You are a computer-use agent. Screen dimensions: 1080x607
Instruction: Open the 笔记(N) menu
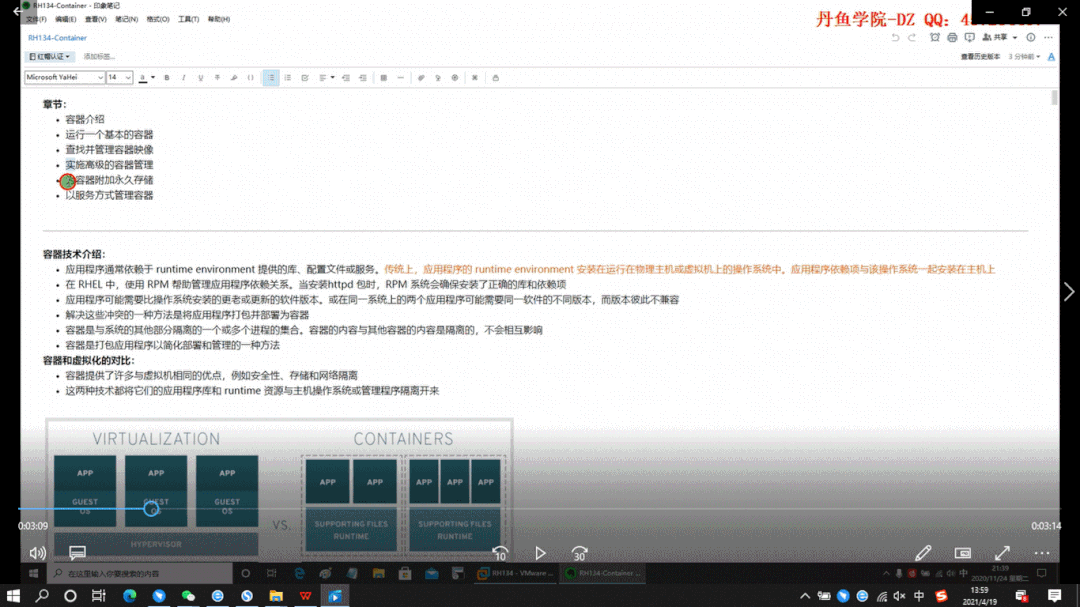pyautogui.click(x=126, y=19)
